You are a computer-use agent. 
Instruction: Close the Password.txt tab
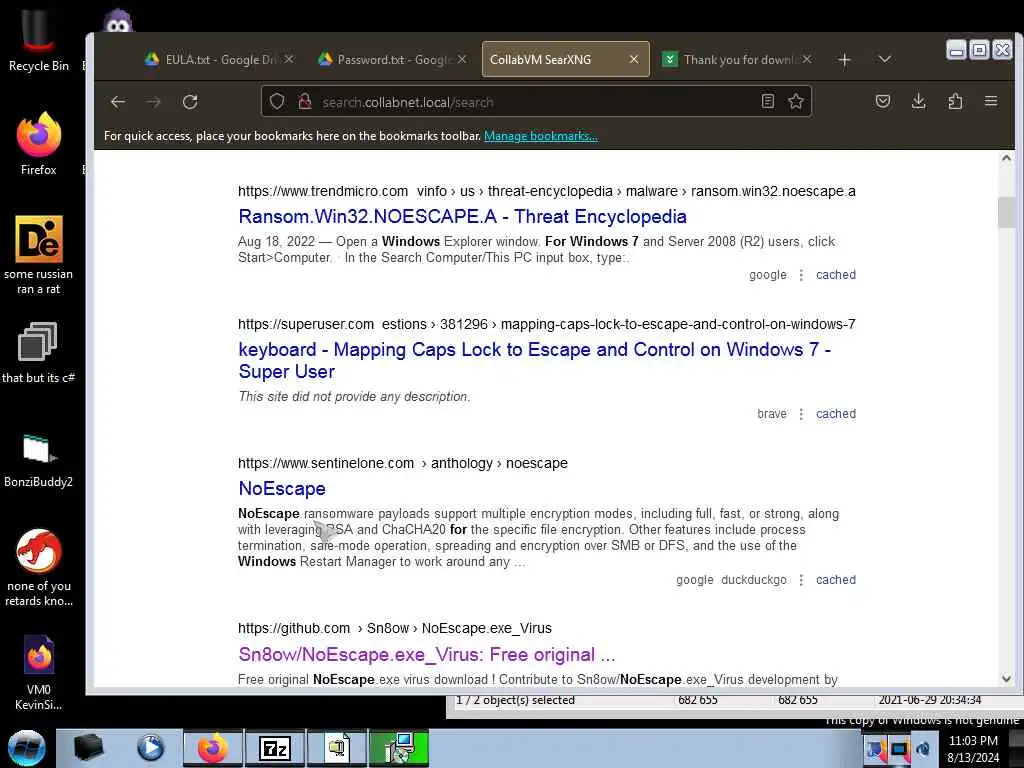tap(462, 59)
